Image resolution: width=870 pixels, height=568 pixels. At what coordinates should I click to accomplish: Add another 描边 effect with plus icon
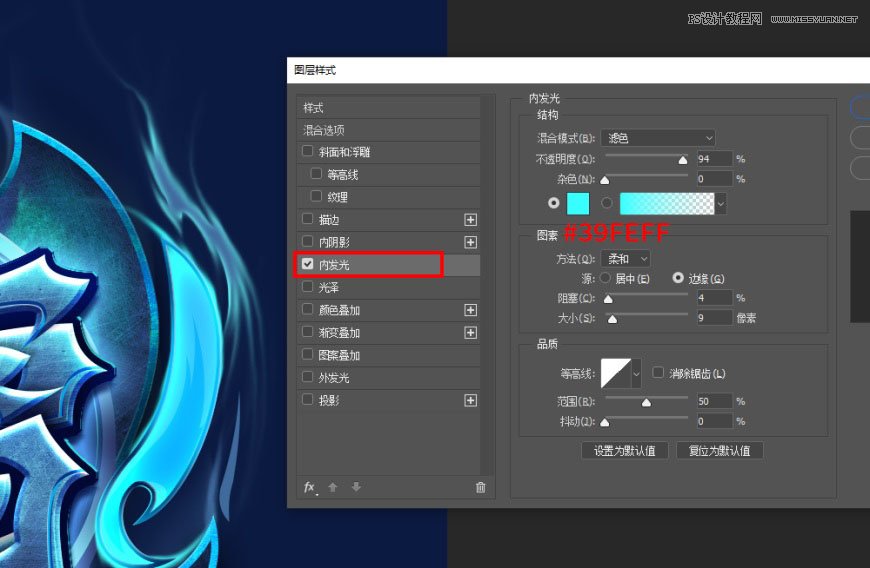[471, 220]
